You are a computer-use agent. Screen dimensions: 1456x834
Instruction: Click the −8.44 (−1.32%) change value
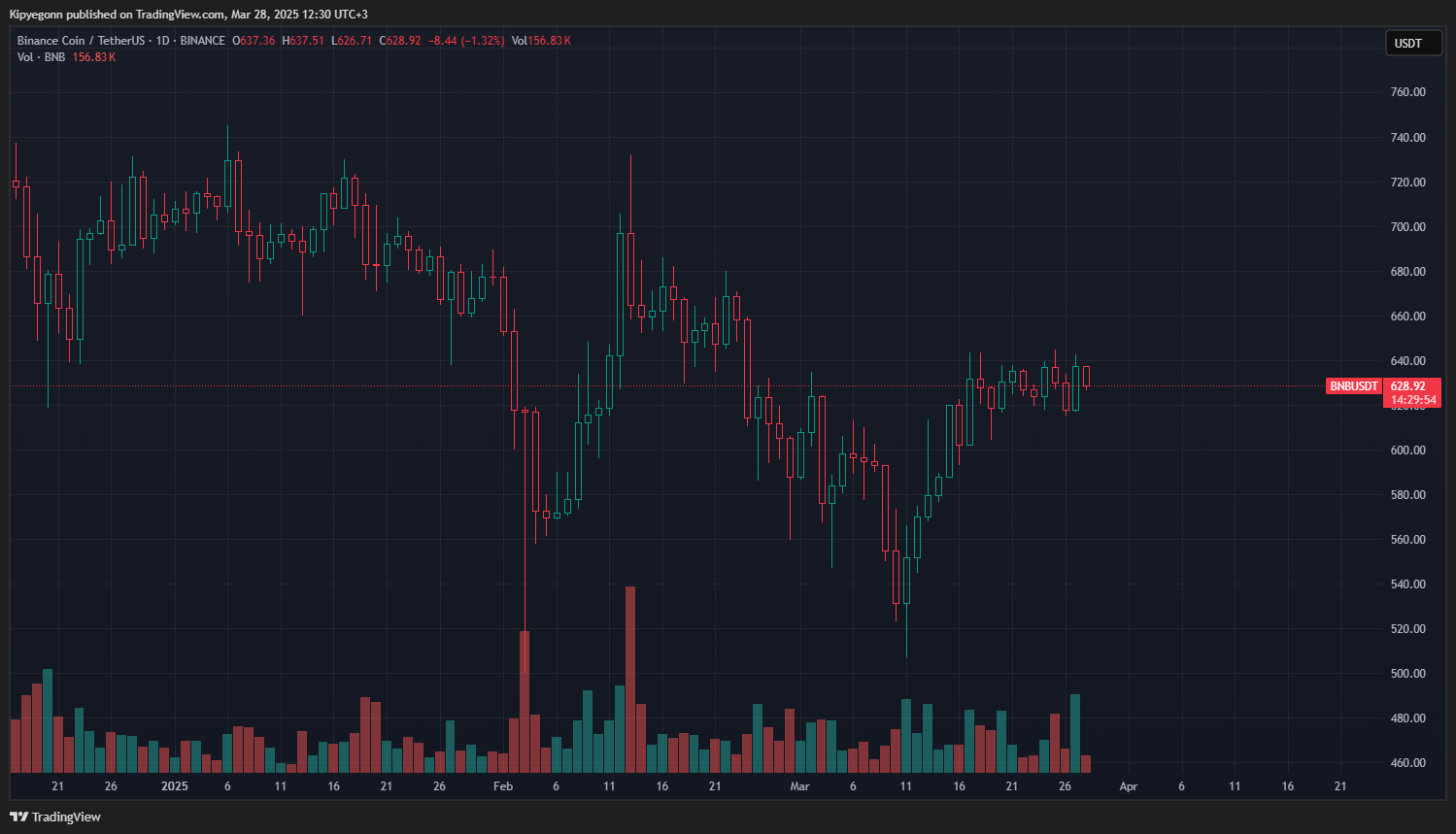coord(467,41)
